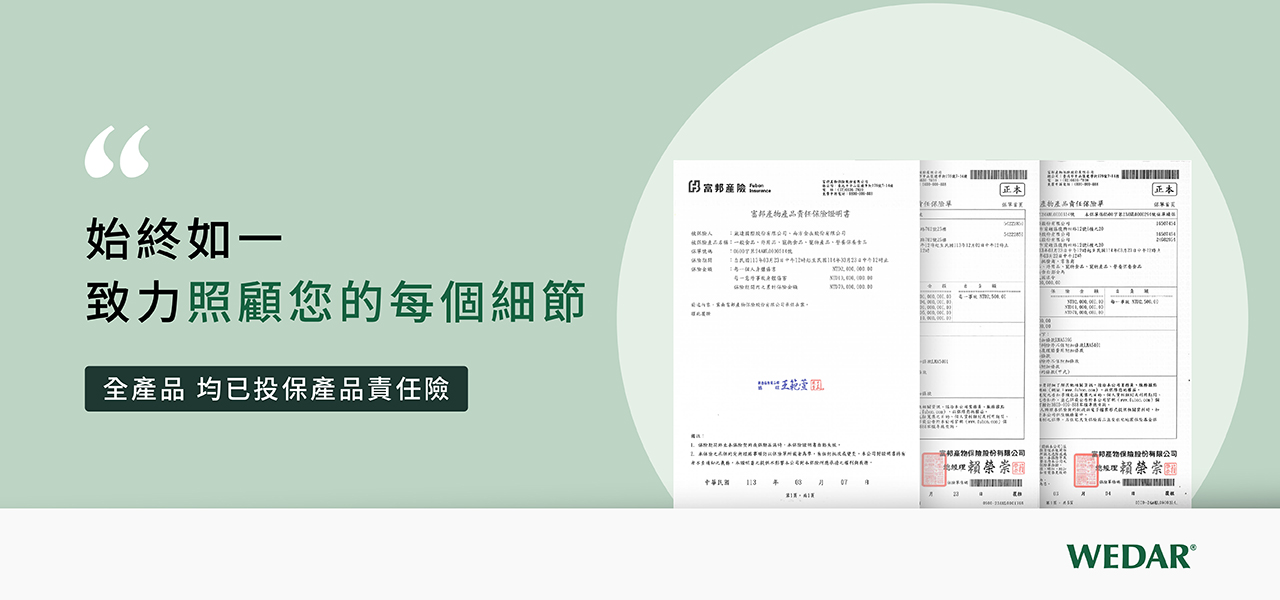Click the WEDAR brand logo
1280x600 pixels.
point(1131,556)
